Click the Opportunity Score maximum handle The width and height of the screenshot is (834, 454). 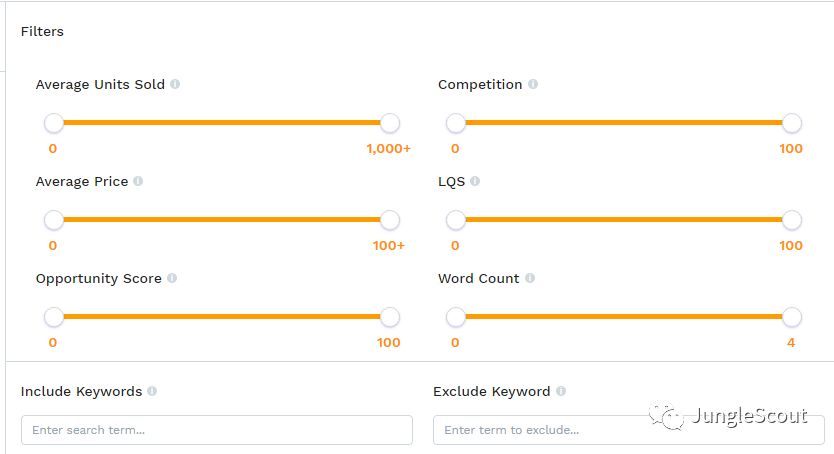[390, 317]
